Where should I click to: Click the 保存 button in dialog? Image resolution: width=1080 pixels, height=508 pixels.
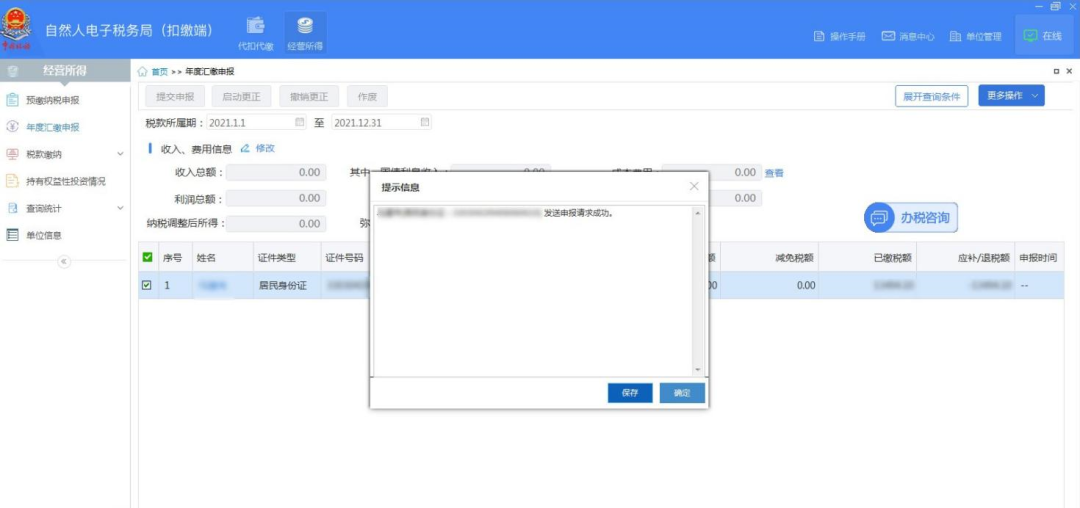(630, 393)
